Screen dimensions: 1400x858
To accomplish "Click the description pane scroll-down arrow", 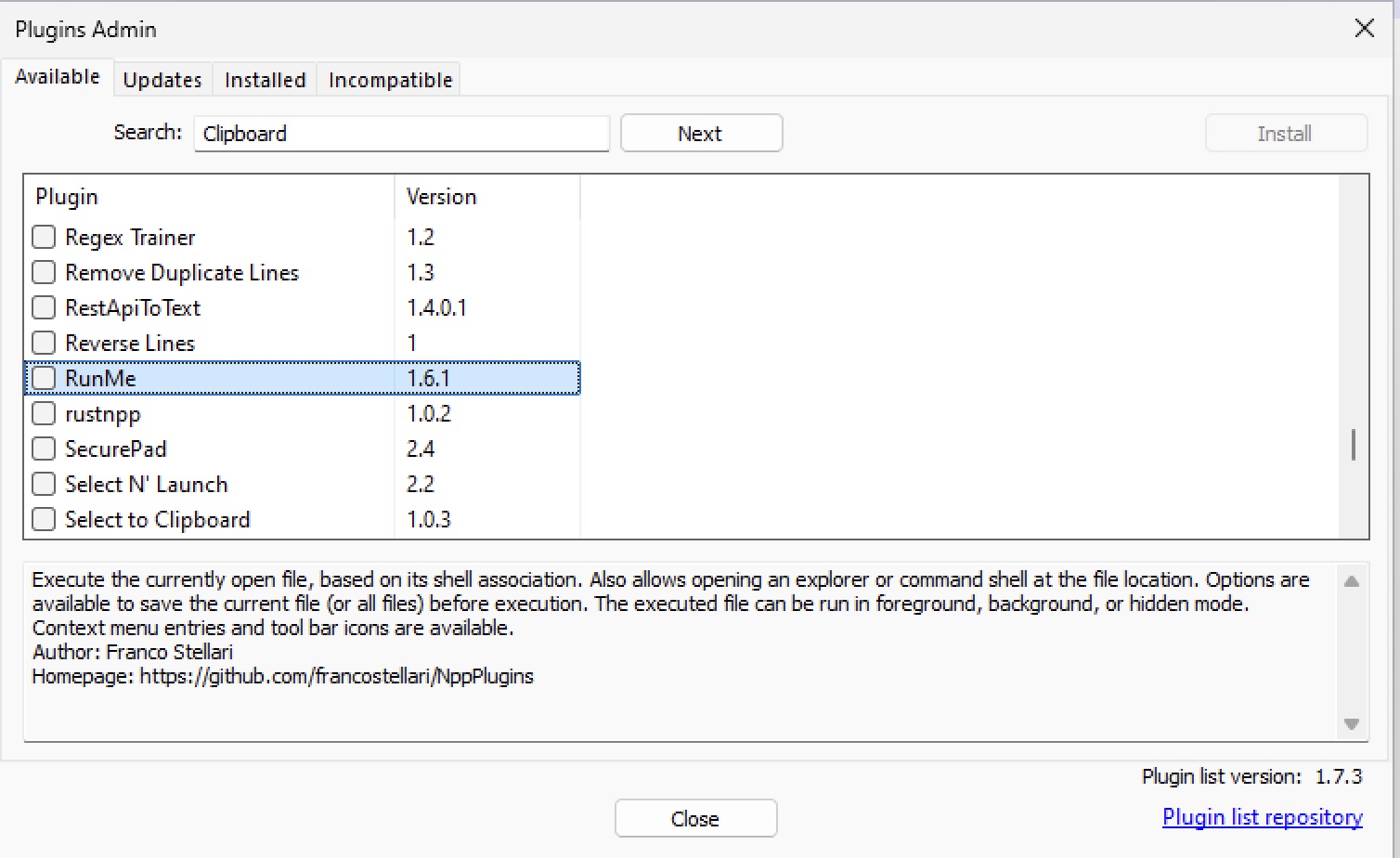I will [1352, 723].
